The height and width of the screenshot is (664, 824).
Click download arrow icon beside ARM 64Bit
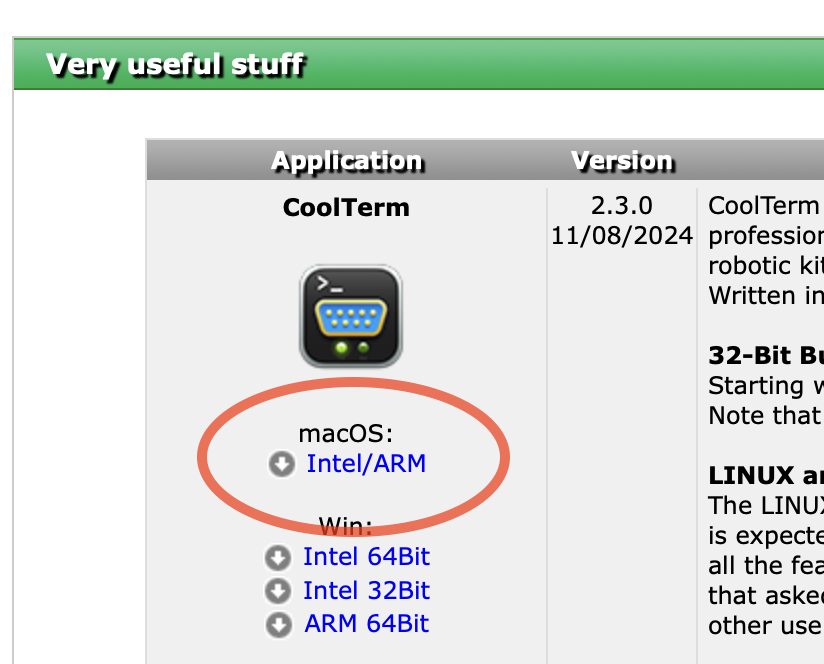[279, 625]
